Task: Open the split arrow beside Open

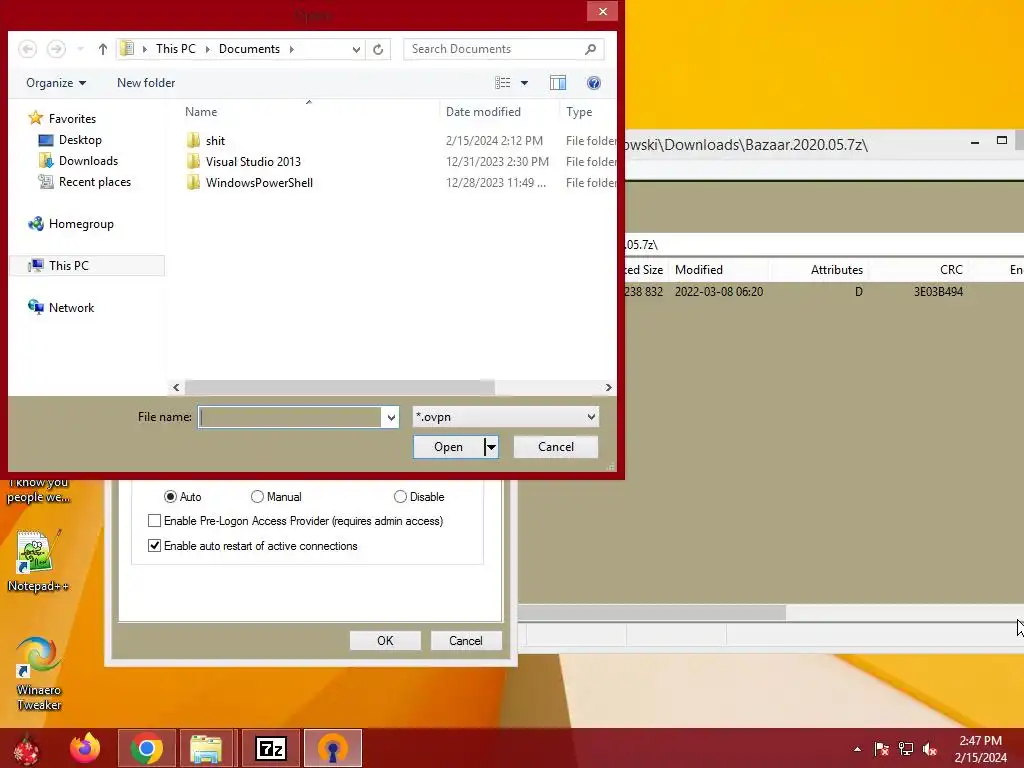Action: click(491, 447)
